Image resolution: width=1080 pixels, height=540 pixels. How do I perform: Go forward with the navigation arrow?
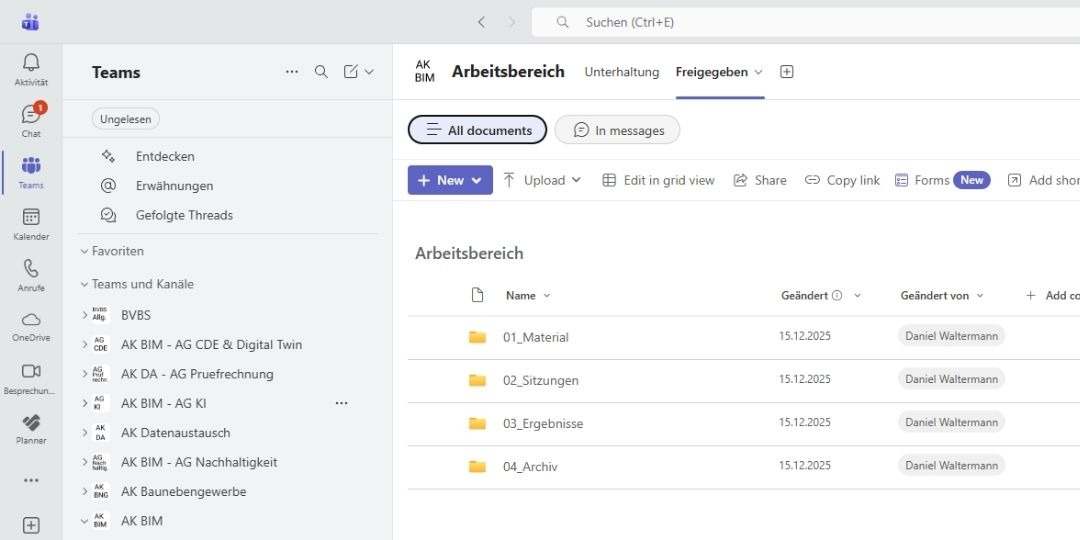[512, 22]
